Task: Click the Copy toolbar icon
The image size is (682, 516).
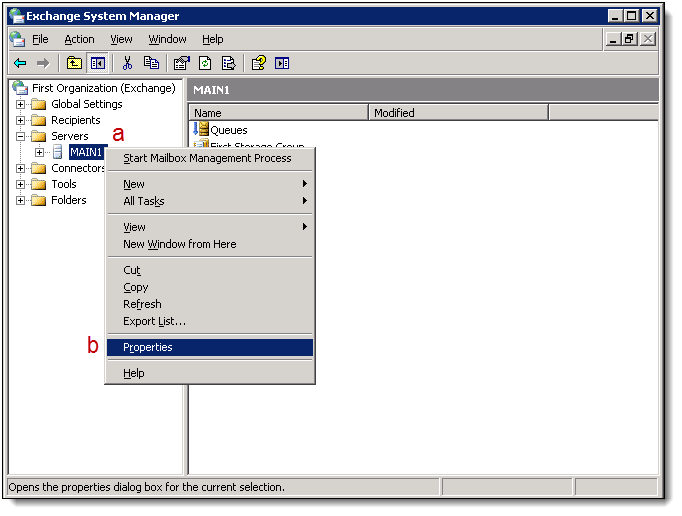Action: (151, 64)
